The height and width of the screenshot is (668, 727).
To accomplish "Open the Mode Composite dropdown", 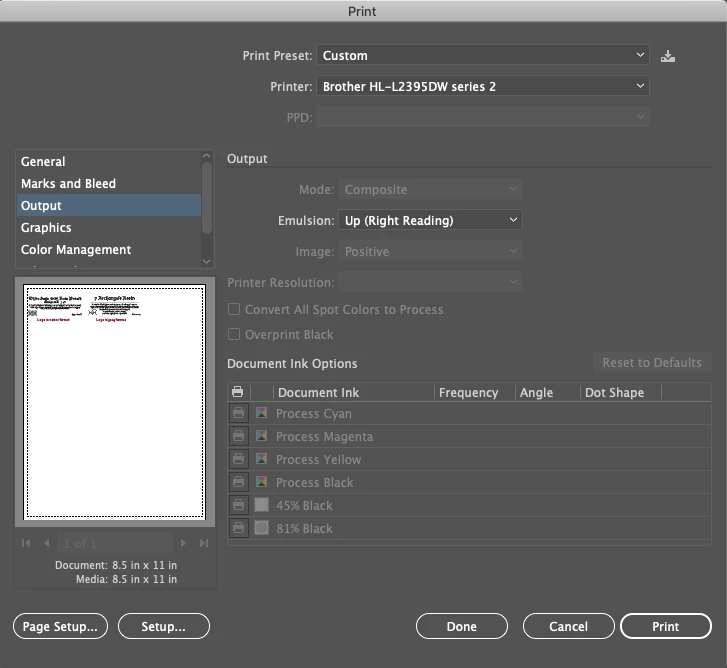I will (430, 189).
